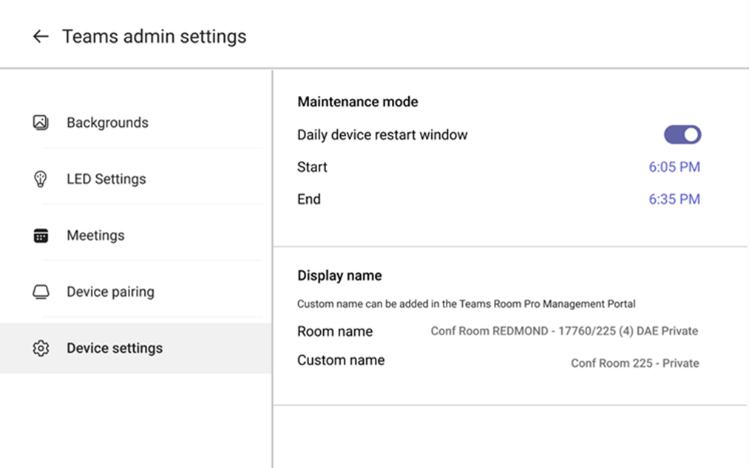Go to the Meetings settings section

click(95, 236)
